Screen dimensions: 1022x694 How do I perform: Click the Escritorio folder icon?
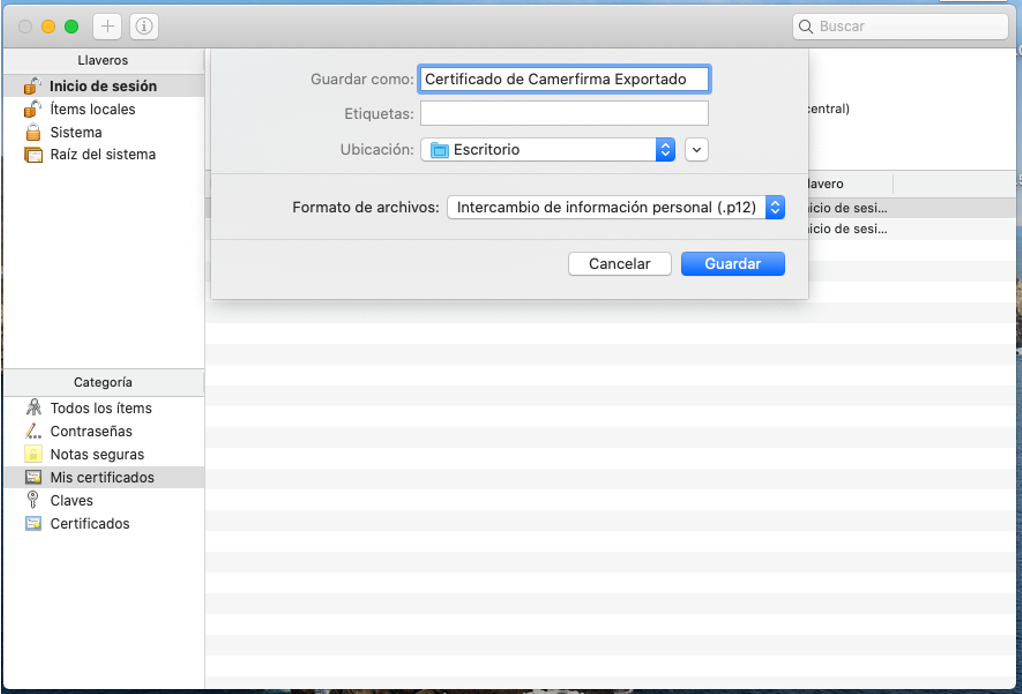[x=440, y=150]
